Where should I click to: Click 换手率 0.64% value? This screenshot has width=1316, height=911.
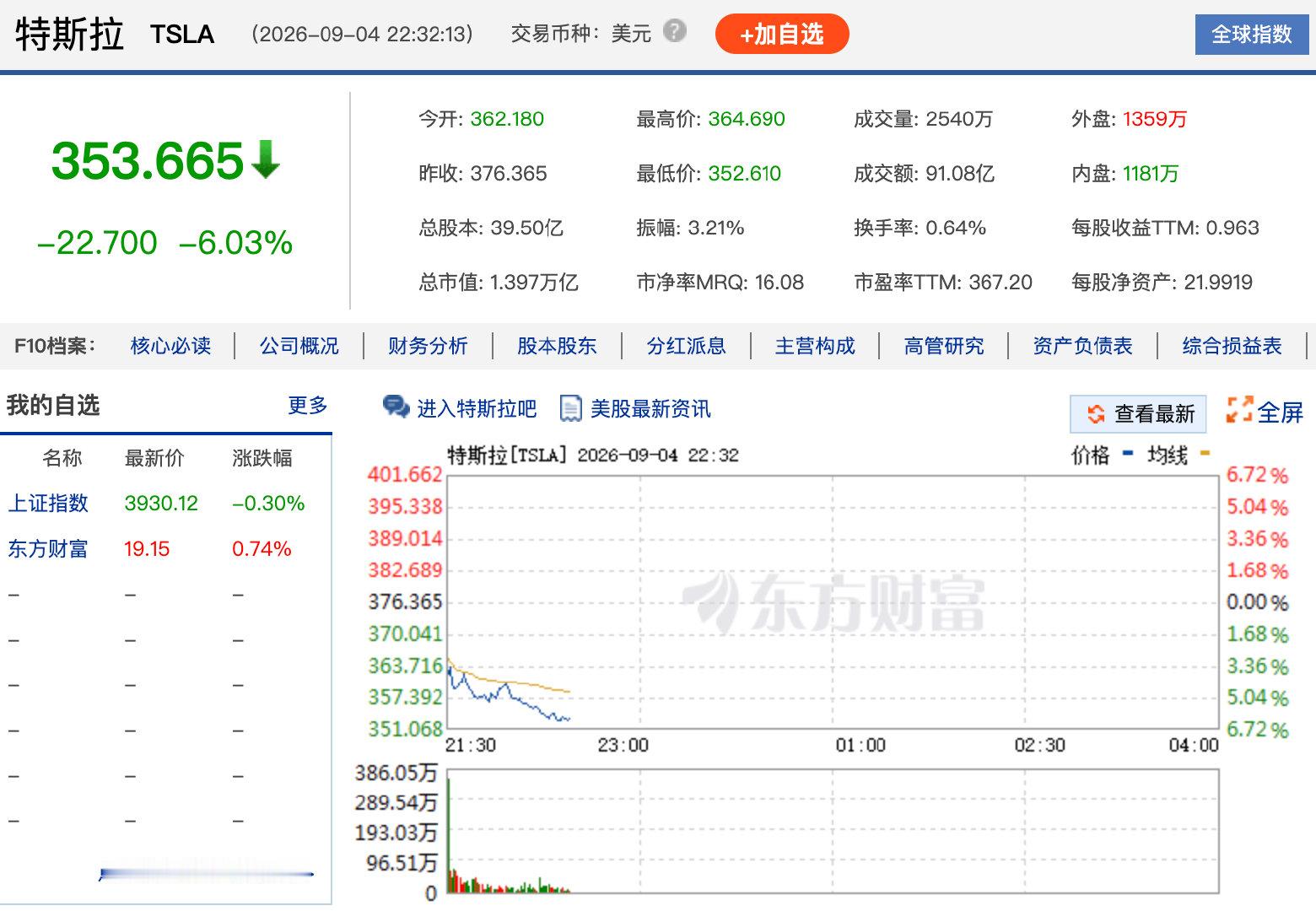pyautogui.click(x=956, y=228)
